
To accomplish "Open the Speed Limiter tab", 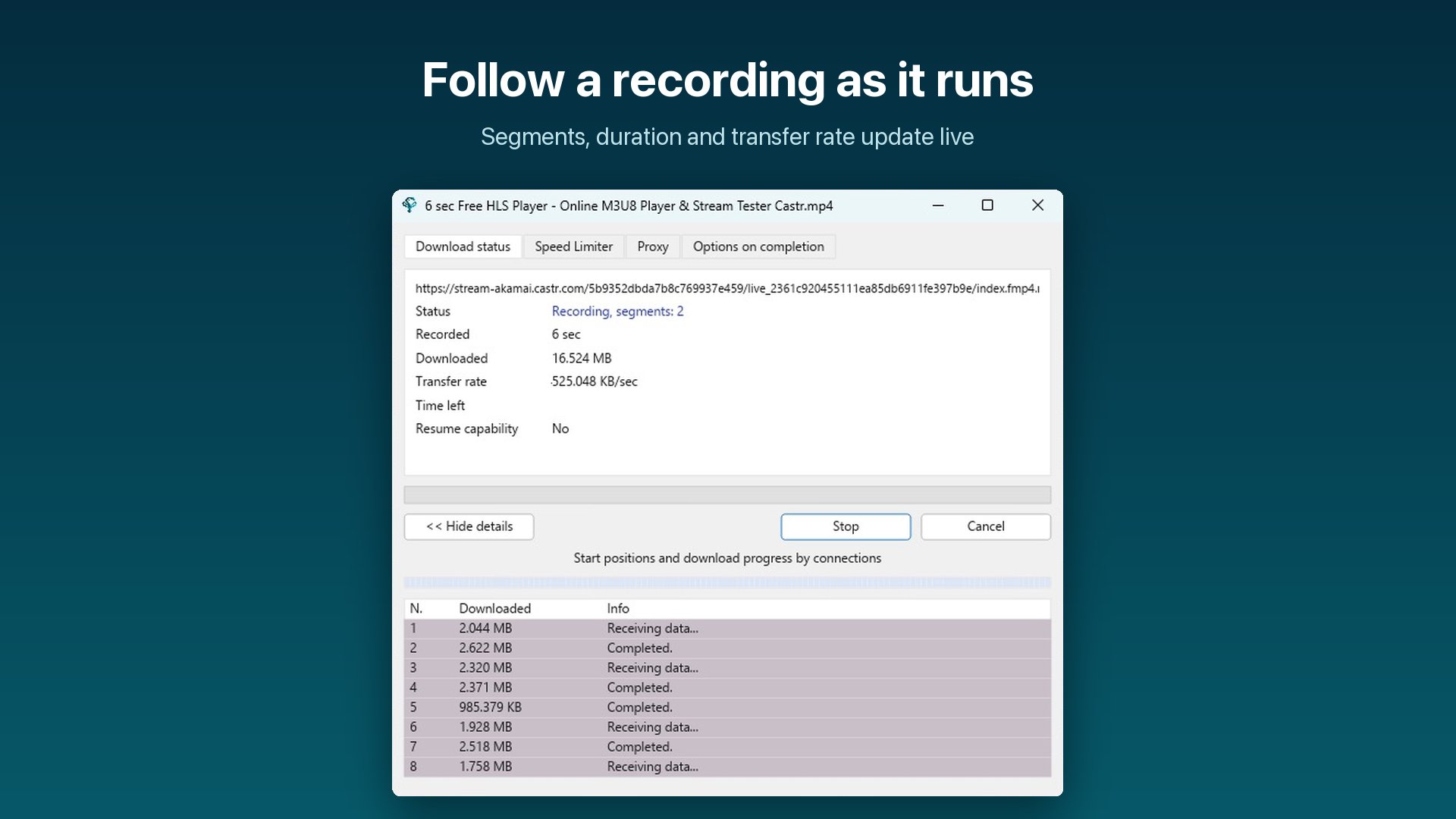I will (573, 246).
